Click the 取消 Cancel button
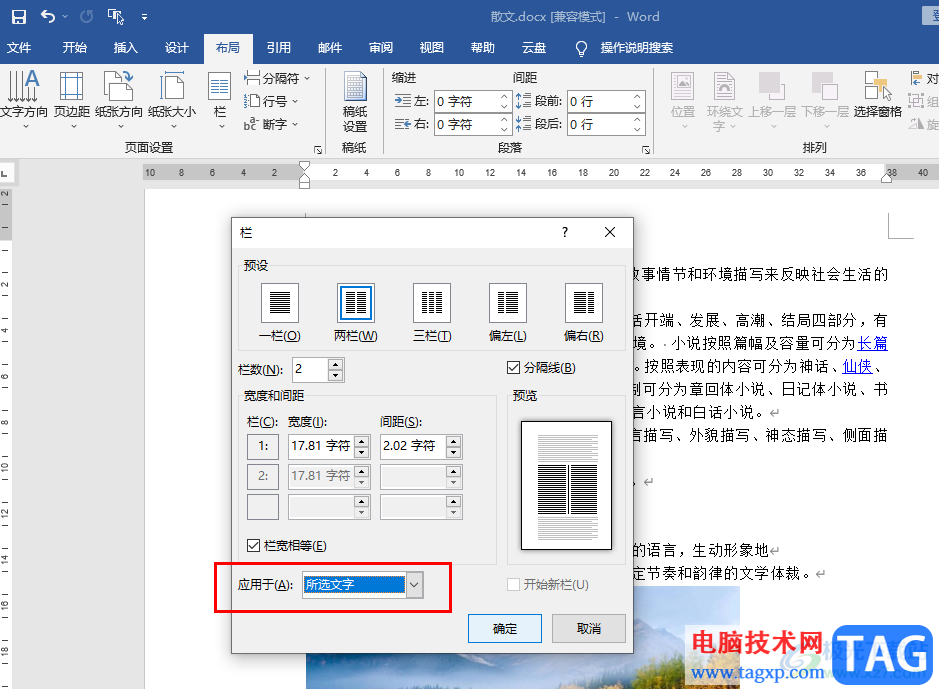Screen dimensions: 939x689 tap(589, 629)
